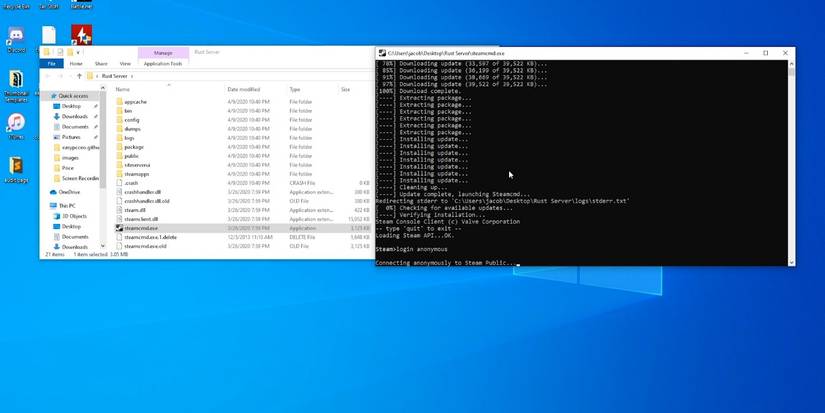Select the steam.dll file
The image size is (825, 413).
(134, 210)
